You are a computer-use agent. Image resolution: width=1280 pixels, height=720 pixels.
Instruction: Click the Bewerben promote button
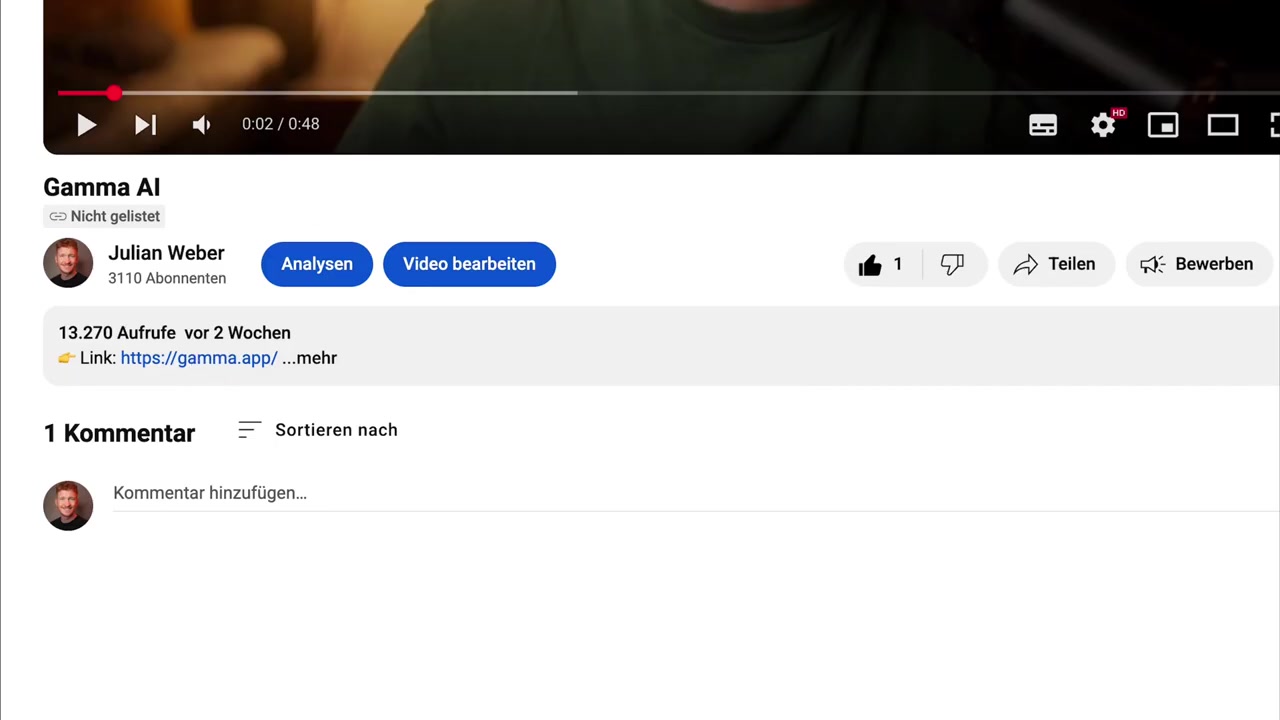(1198, 264)
